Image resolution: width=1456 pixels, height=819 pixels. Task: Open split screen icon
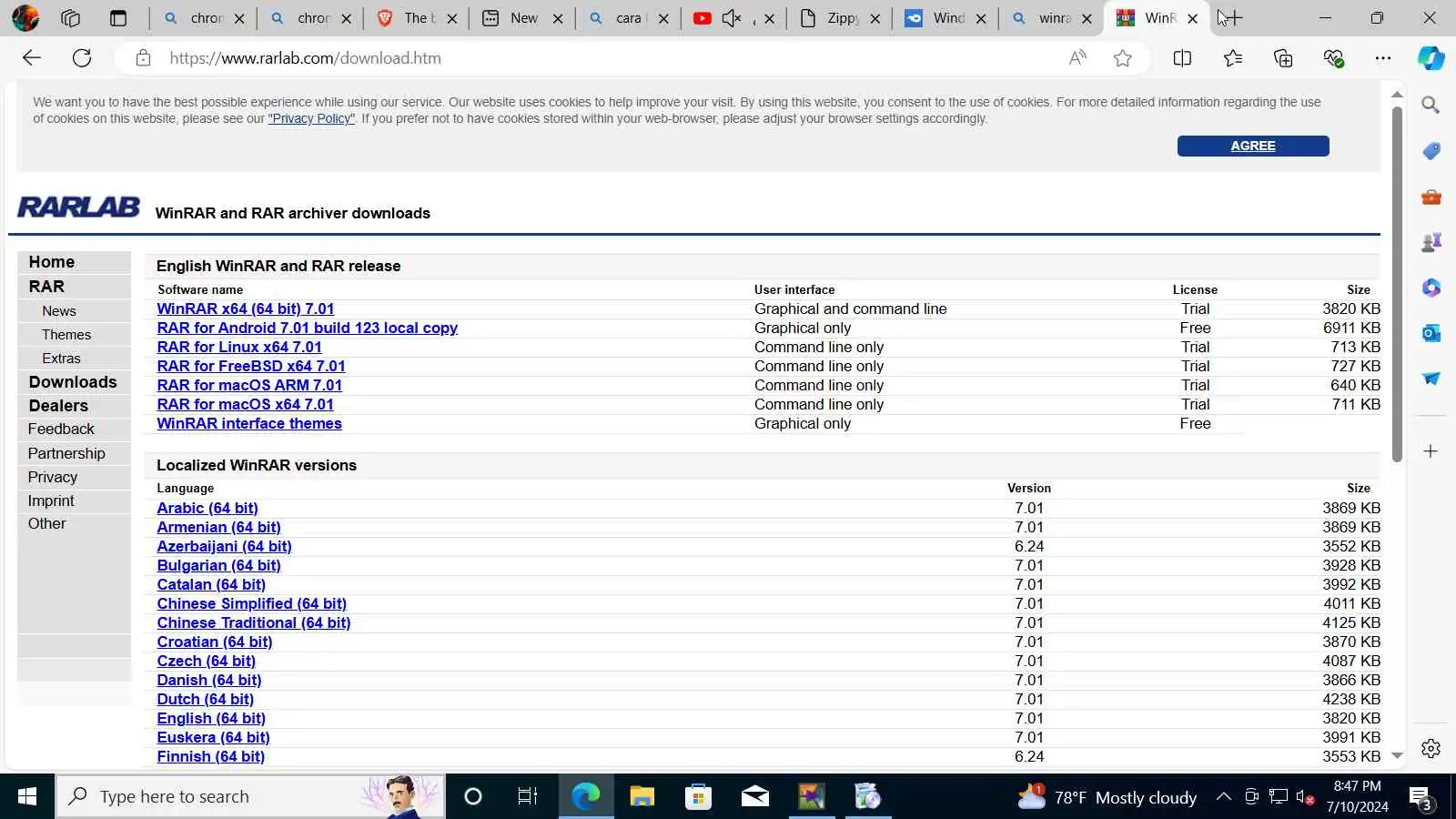(x=1182, y=58)
